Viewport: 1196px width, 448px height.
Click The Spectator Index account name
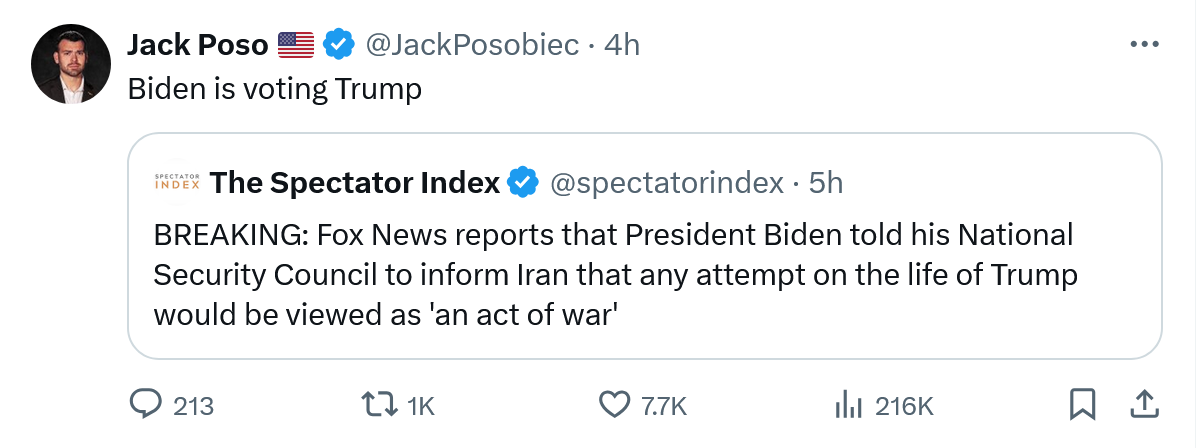point(355,183)
